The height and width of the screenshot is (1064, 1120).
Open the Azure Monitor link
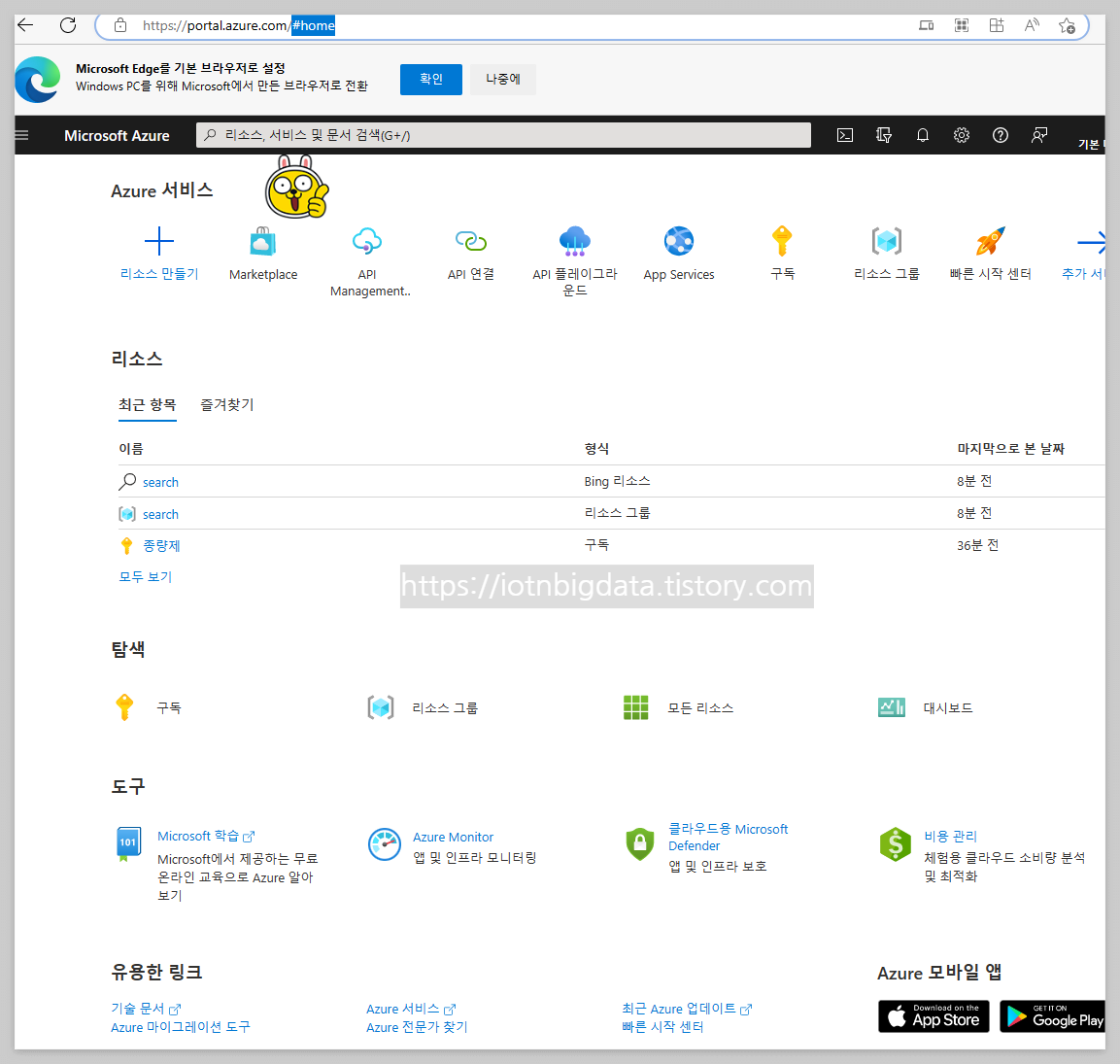pos(453,837)
